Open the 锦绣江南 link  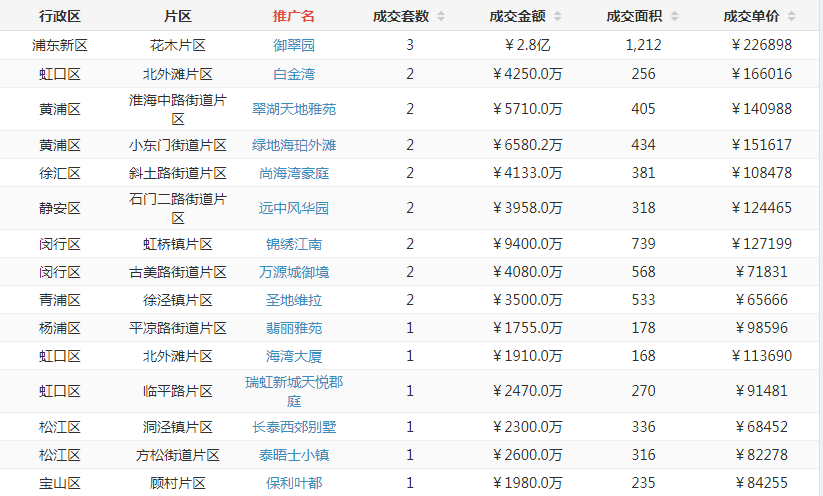tap(293, 244)
